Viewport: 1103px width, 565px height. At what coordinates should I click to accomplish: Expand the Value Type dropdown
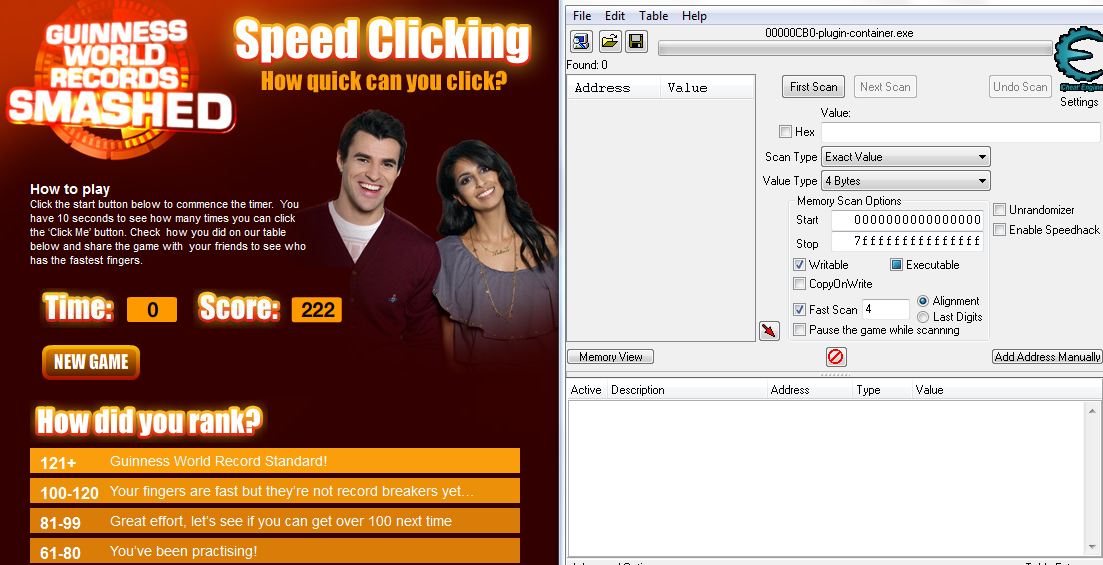point(906,181)
